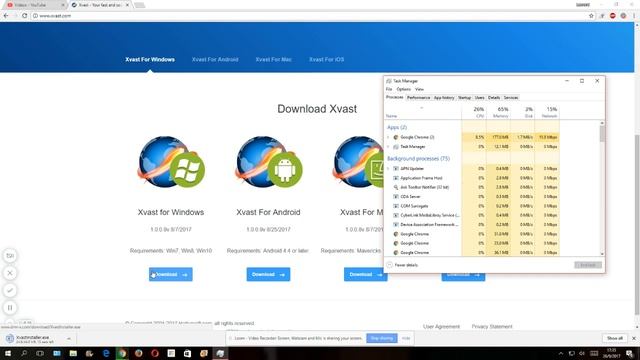
Task: Select the Xvast For Windows page tab
Action: pyautogui.click(x=150, y=60)
